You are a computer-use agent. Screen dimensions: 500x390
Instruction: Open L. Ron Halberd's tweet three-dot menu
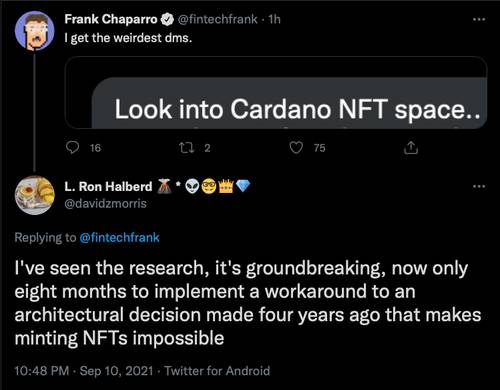479,186
